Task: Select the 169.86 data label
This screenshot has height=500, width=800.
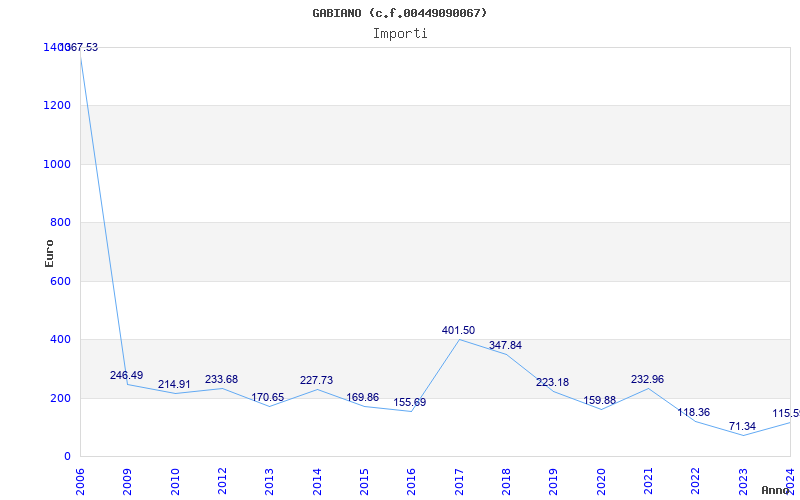Action: 363,397
